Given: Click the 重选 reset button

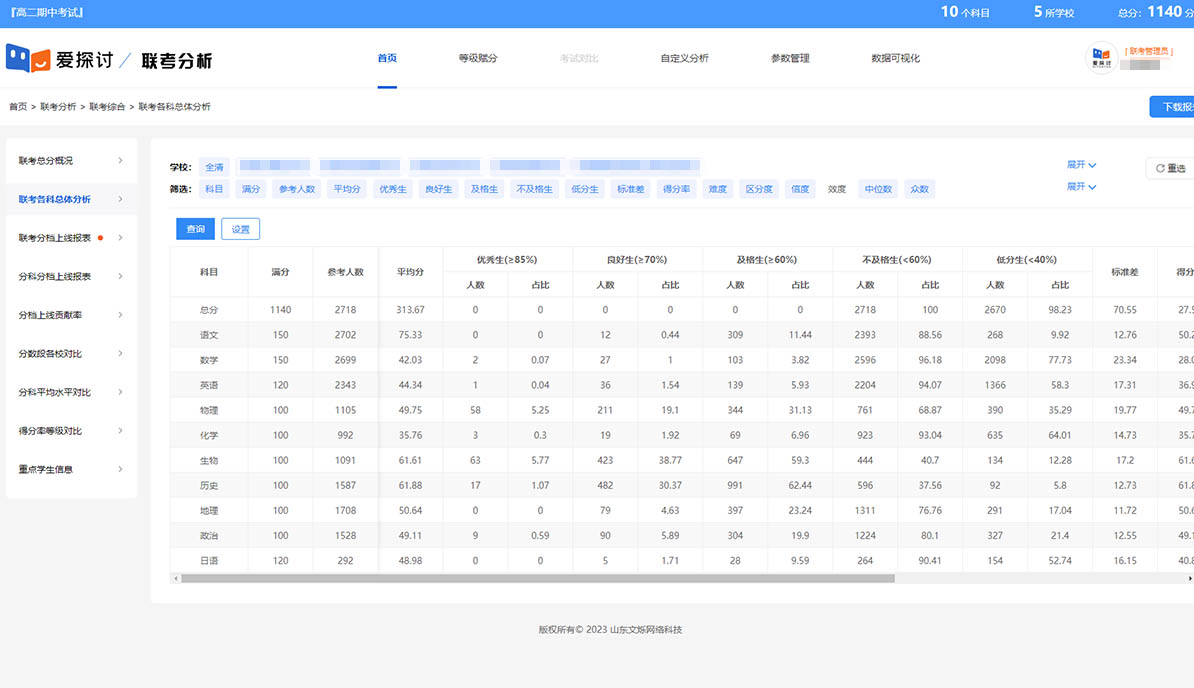Looking at the screenshot, I should tap(1170, 168).
